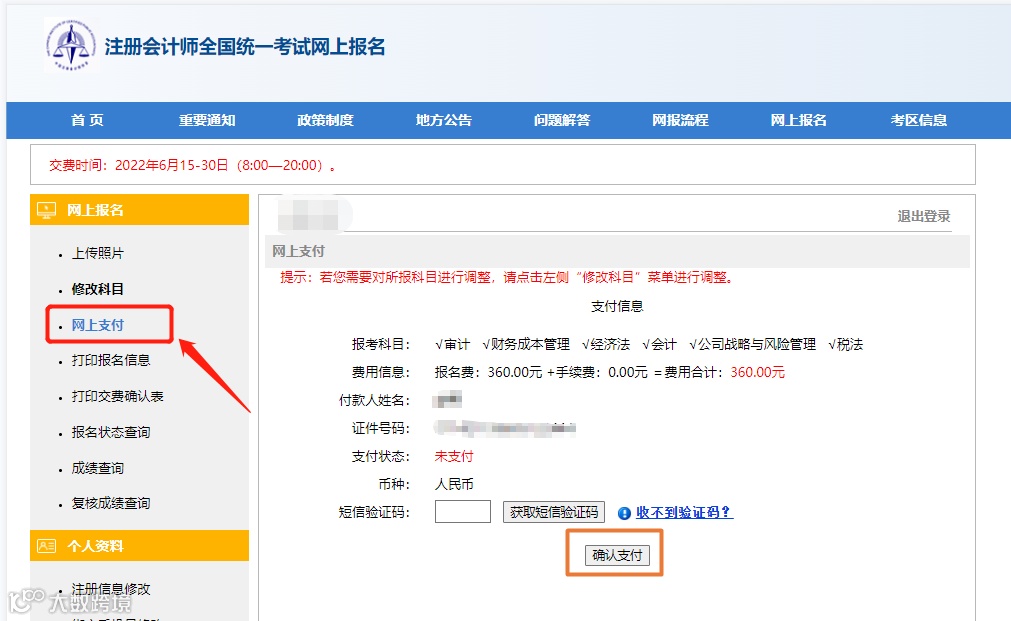The height and width of the screenshot is (621, 1011).
Task: Click the 未支付 payment status text
Action: [x=454, y=457]
